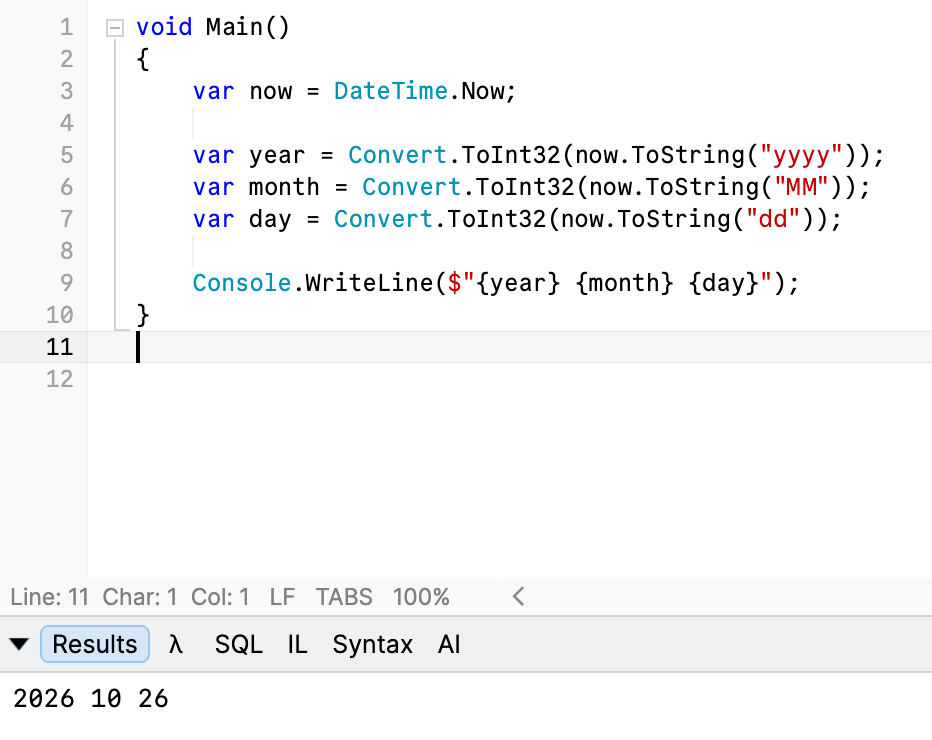The width and height of the screenshot is (932, 740).
Task: Open the lambda tab
Action: tap(175, 644)
